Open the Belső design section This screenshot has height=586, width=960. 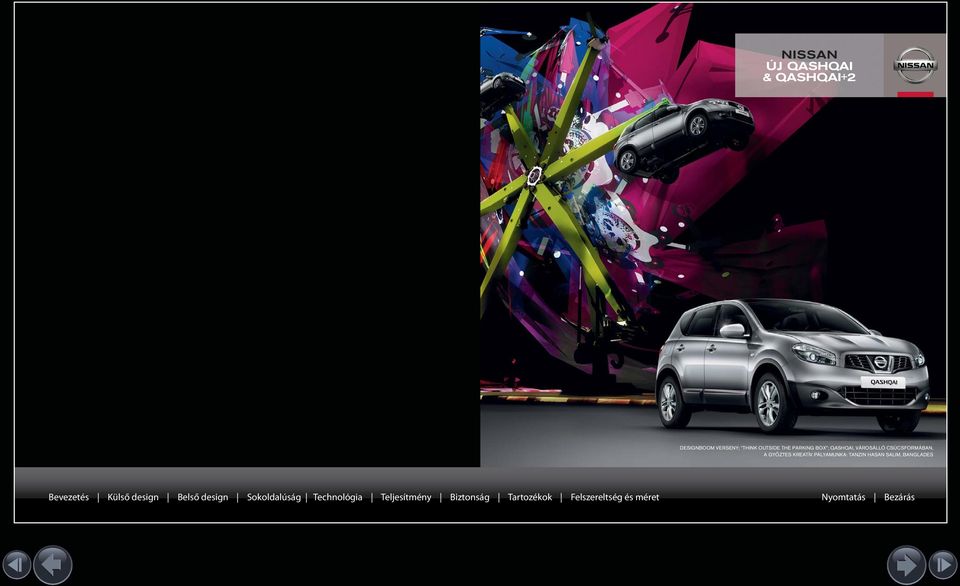[203, 497]
